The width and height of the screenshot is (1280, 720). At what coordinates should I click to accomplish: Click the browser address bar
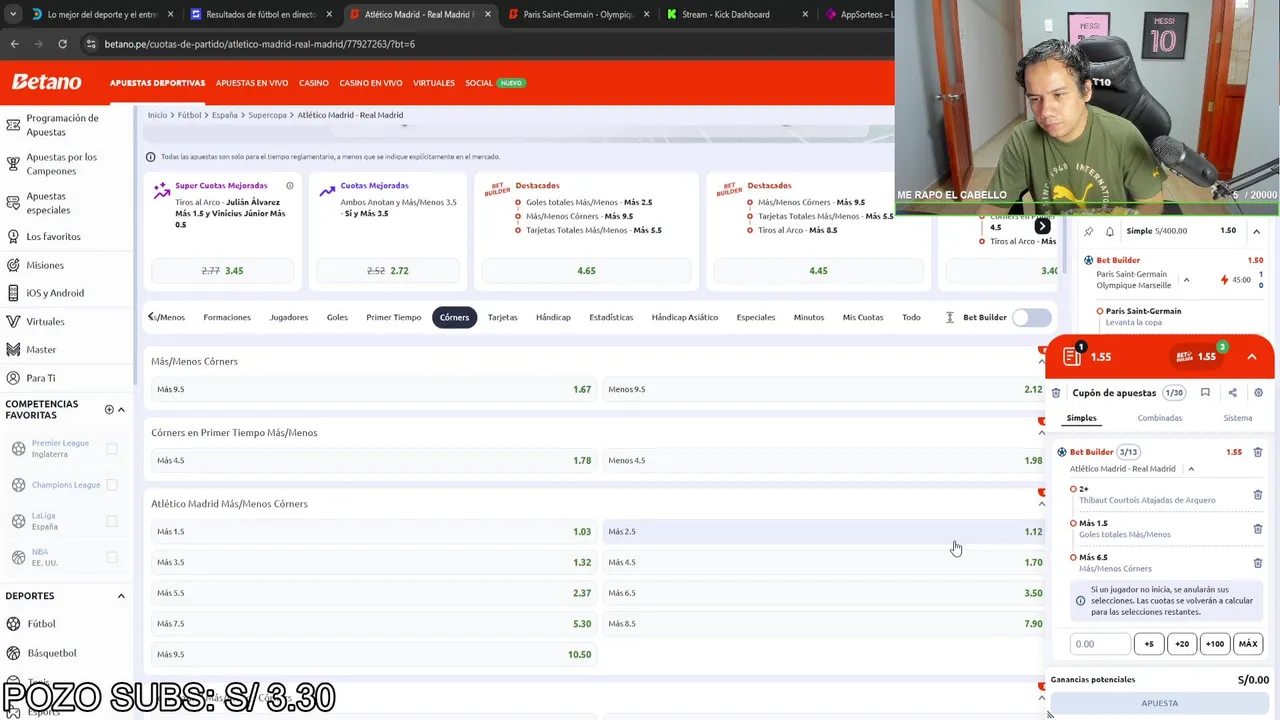click(x=480, y=44)
